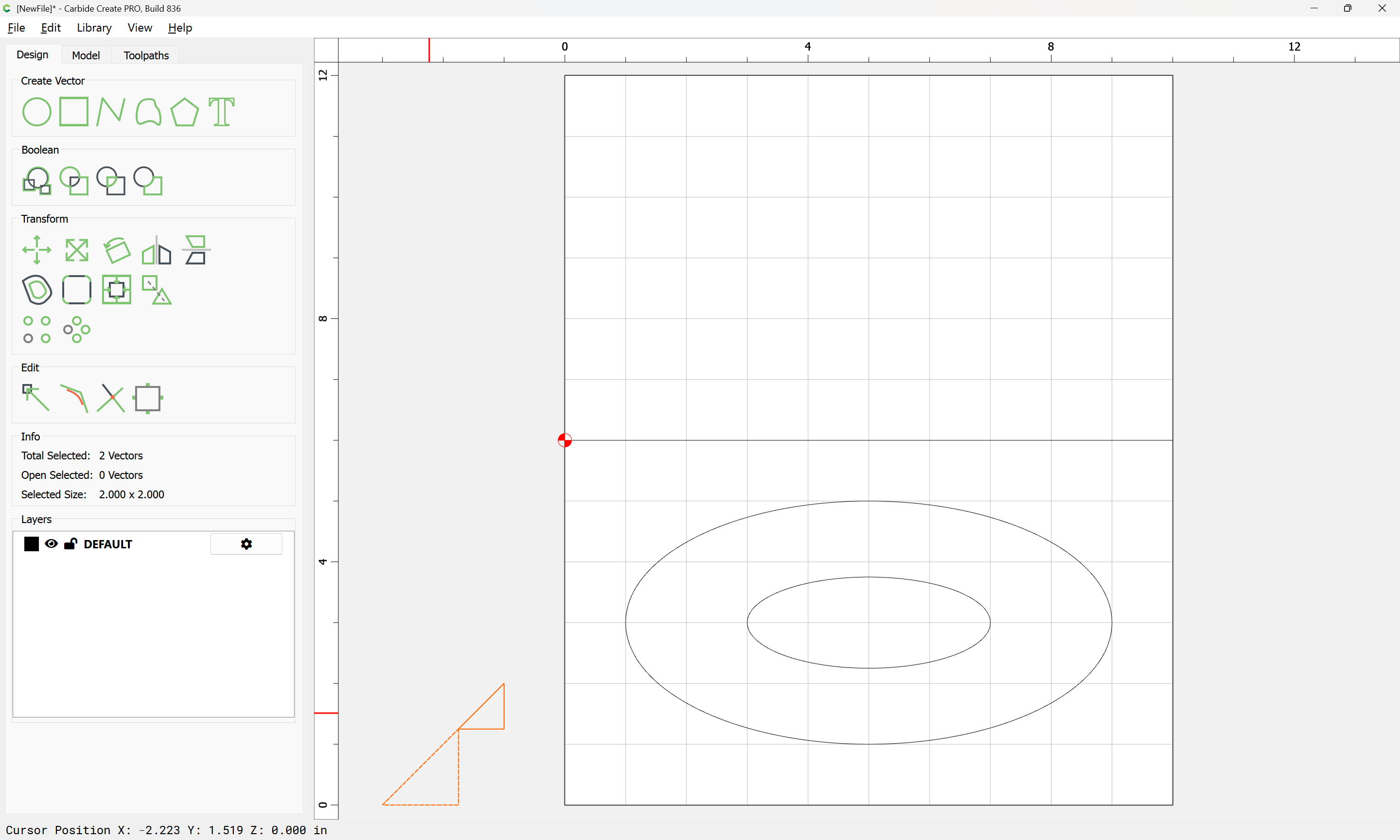1400x840 pixels.
Task: Switch to the Toolpaths tab
Action: click(146, 55)
